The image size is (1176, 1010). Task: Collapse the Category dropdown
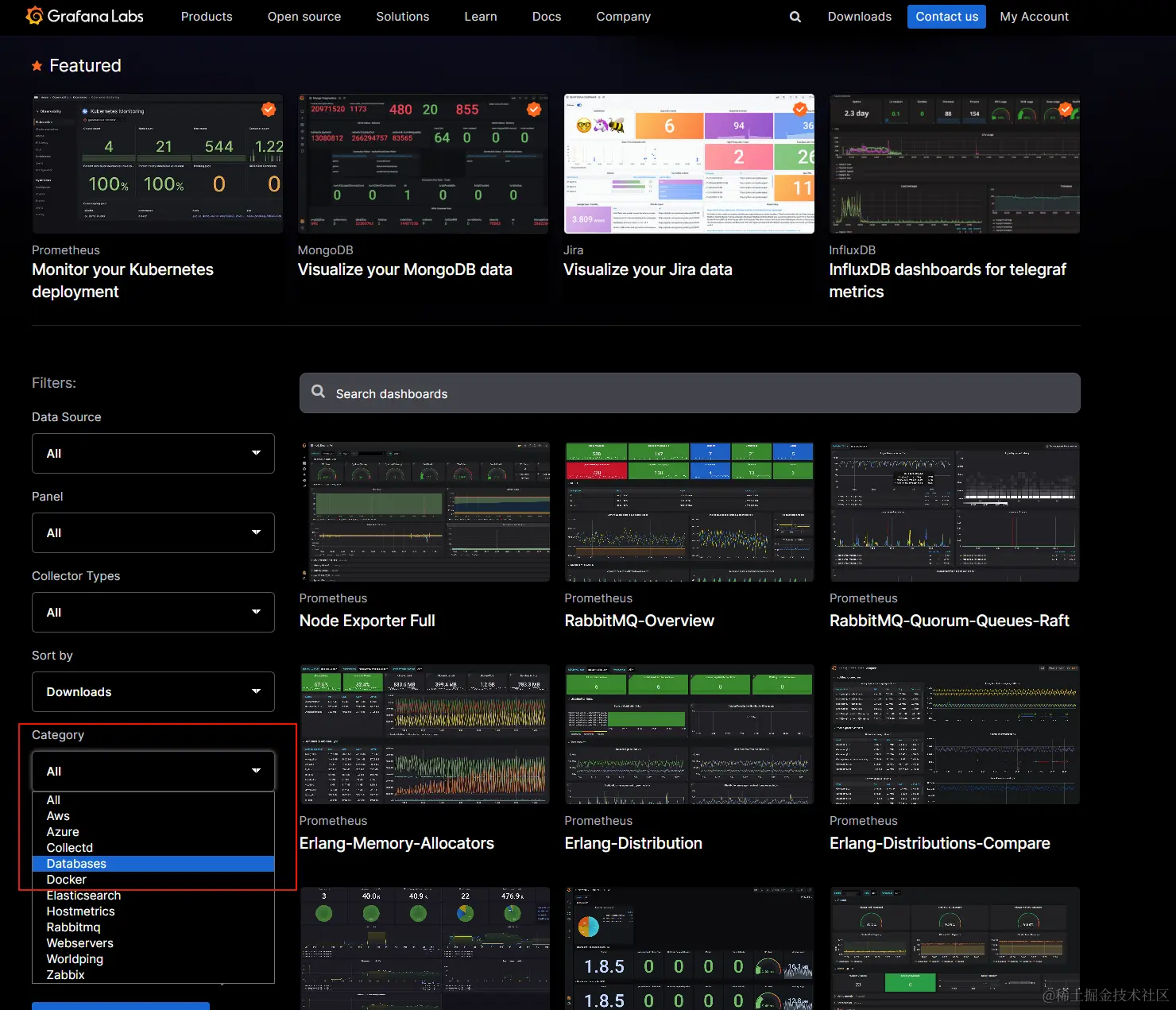tap(153, 771)
